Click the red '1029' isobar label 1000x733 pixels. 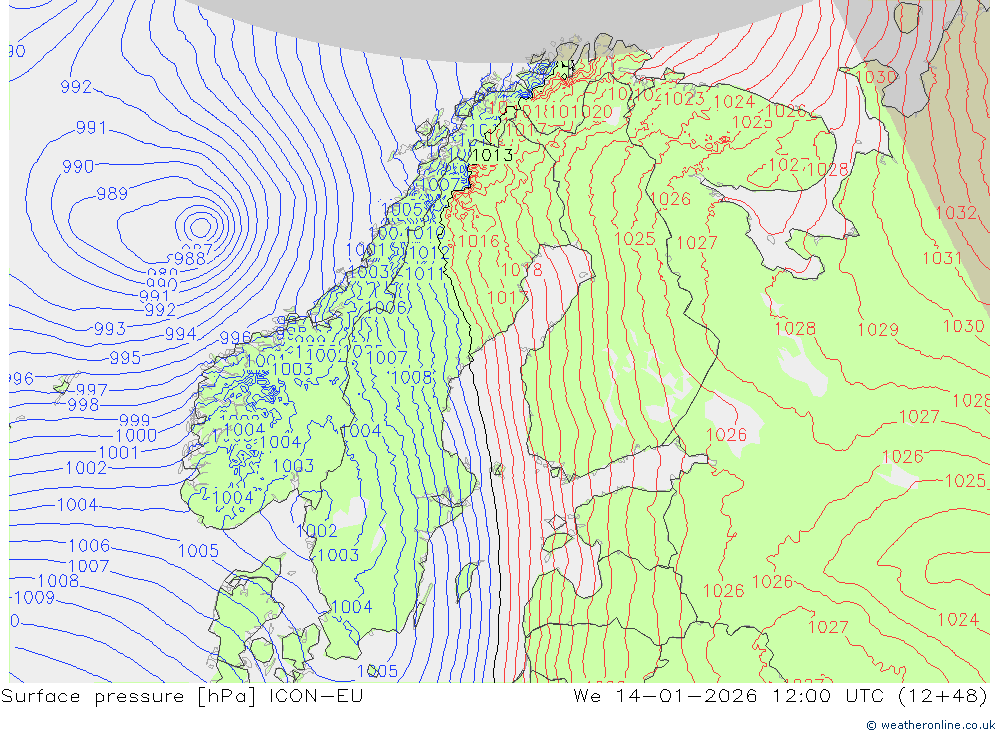878,330
